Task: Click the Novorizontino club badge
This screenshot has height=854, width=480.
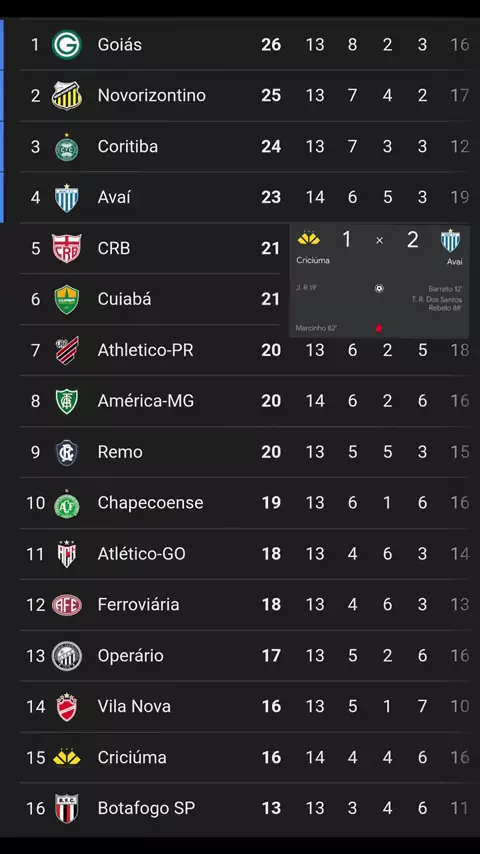Action: [x=66, y=95]
